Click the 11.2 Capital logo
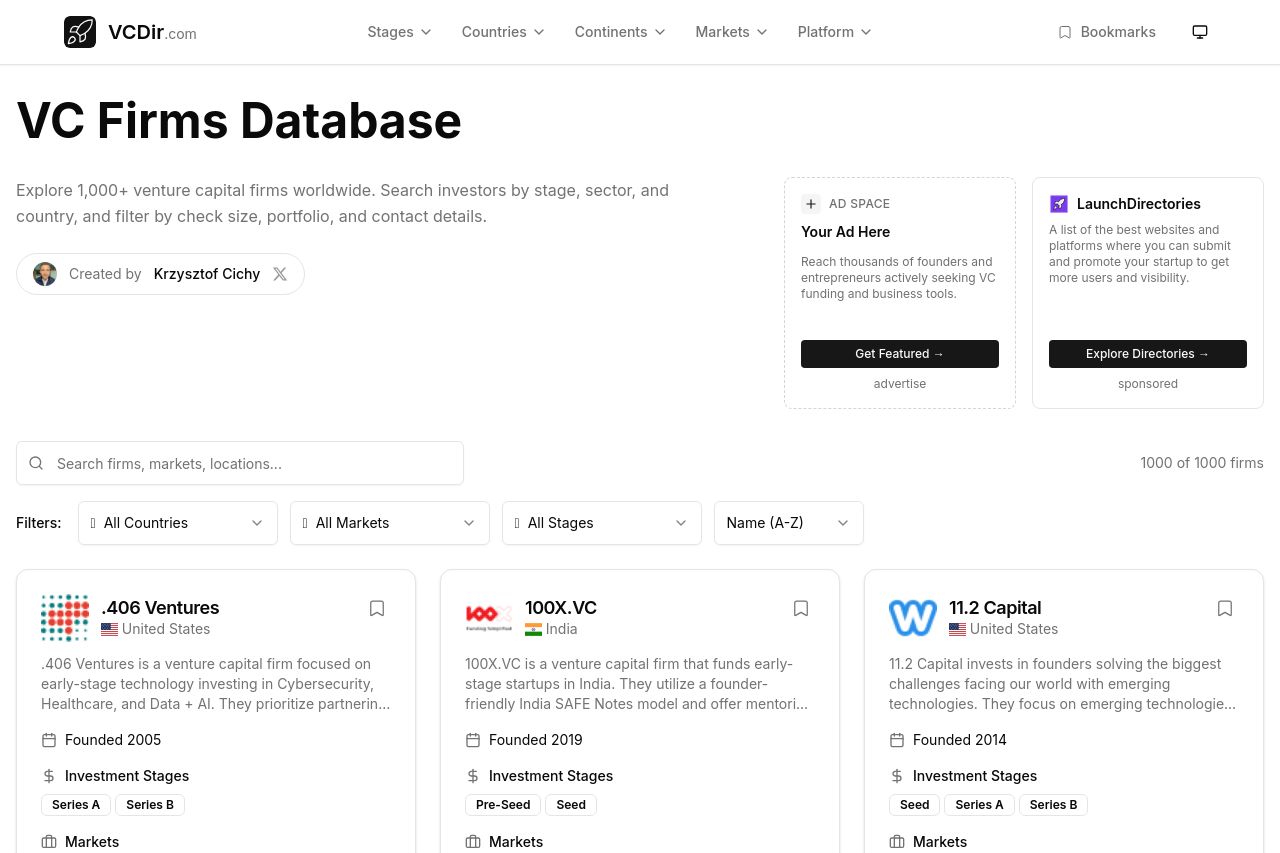The width and height of the screenshot is (1280, 853). 913,618
